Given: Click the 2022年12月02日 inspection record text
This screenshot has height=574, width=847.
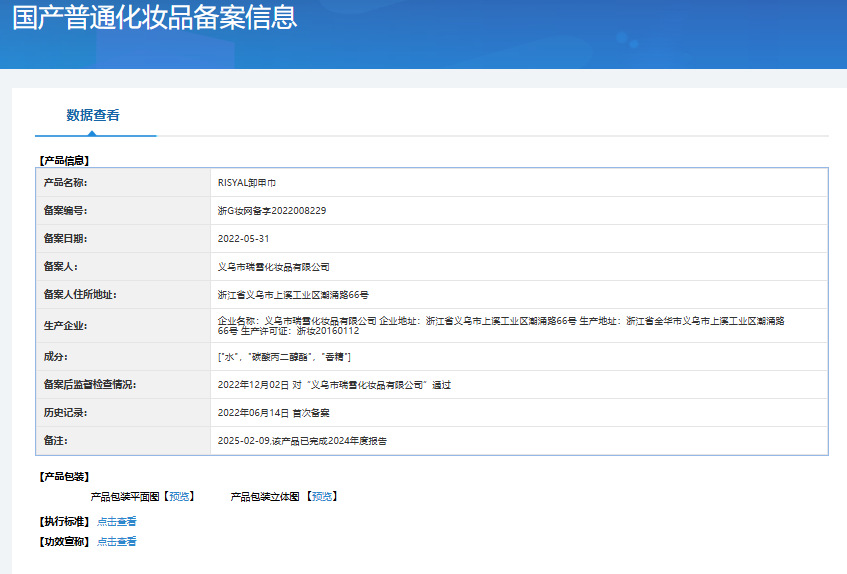Looking at the screenshot, I should [x=334, y=385].
